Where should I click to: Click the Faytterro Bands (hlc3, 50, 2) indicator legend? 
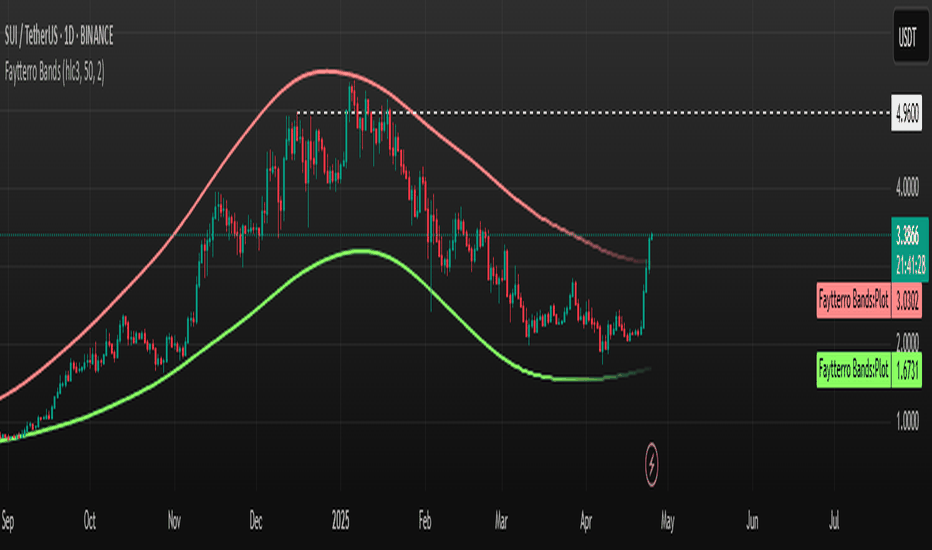(55, 73)
